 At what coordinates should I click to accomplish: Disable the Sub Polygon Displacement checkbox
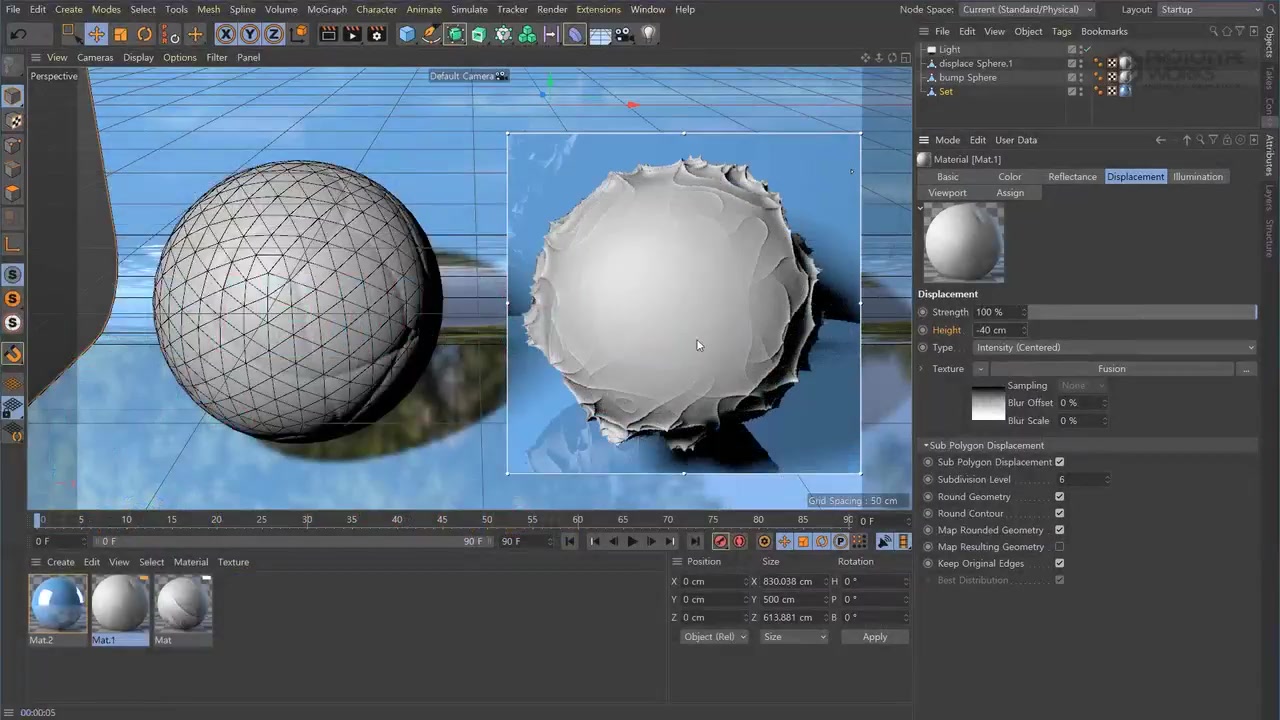click(x=1059, y=462)
